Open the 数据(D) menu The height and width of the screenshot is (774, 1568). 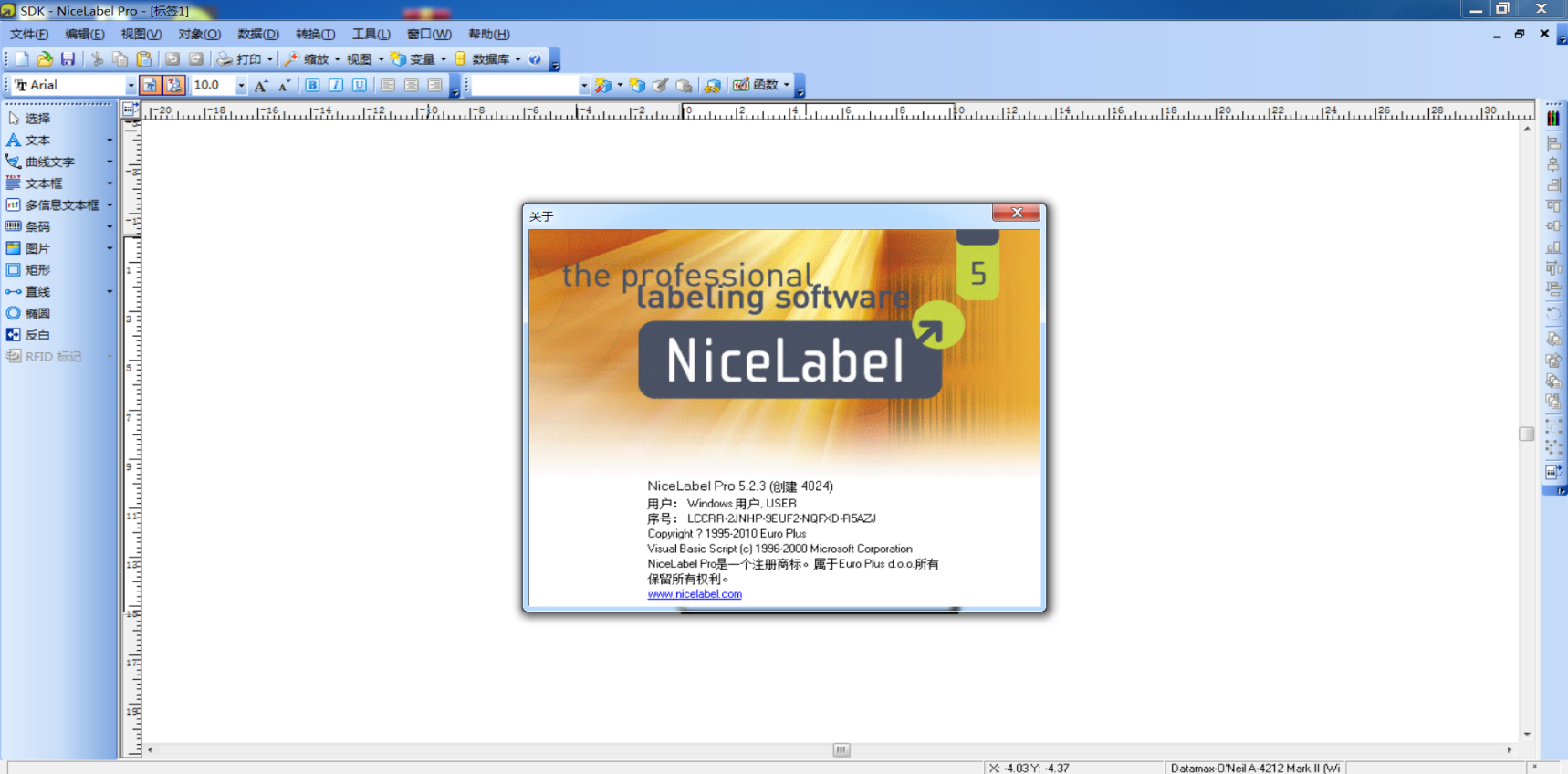tap(258, 34)
